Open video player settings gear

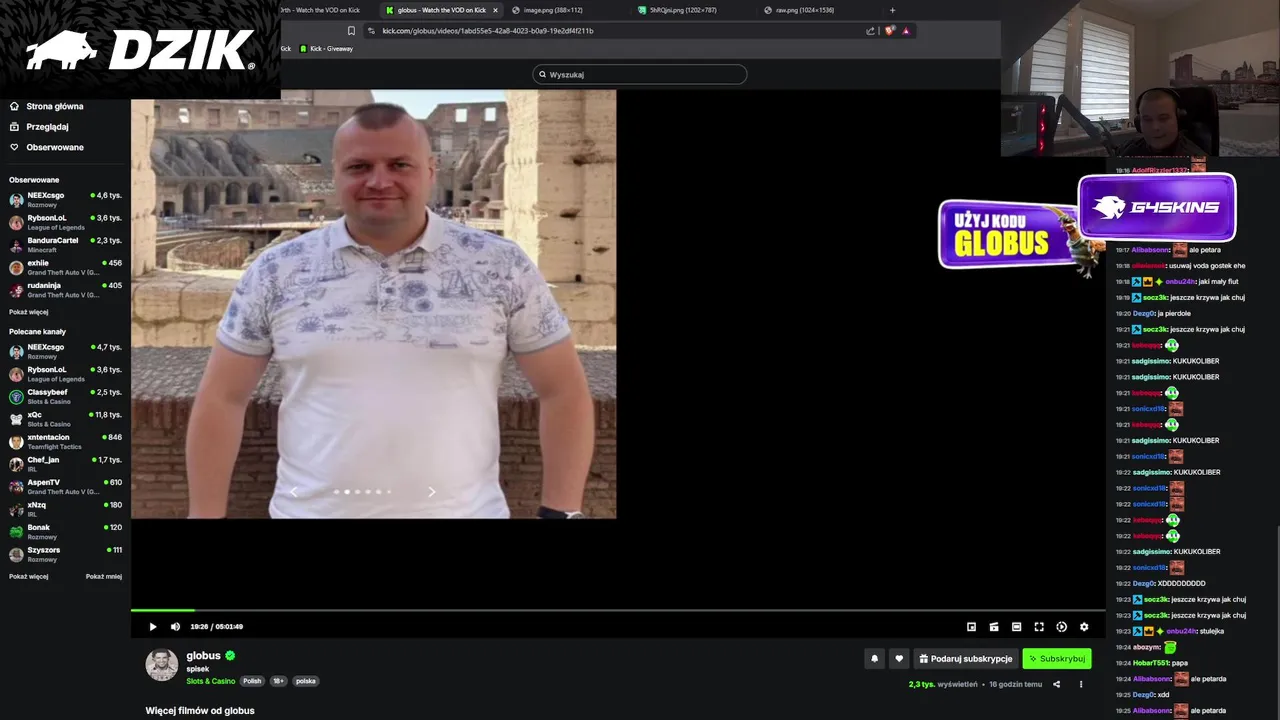pyautogui.click(x=1084, y=627)
